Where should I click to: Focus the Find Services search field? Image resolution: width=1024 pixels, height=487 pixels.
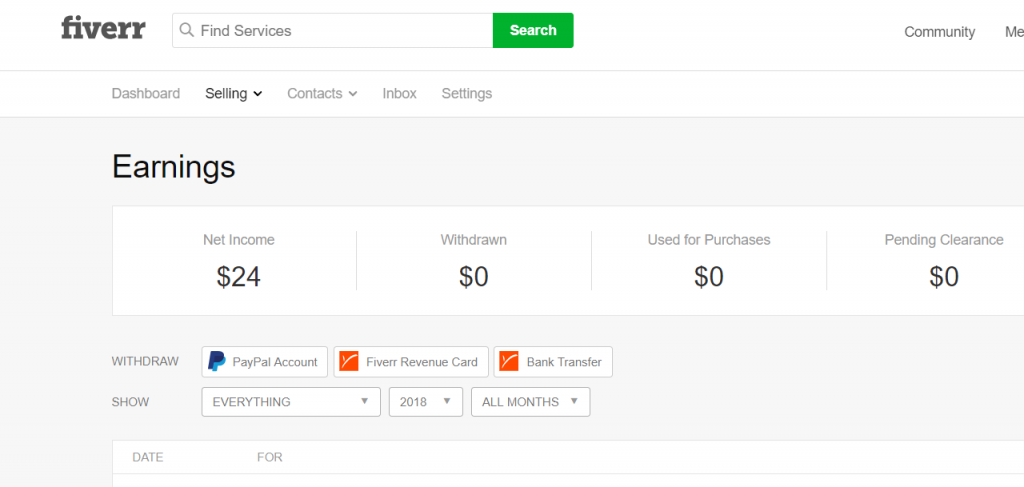(332, 30)
